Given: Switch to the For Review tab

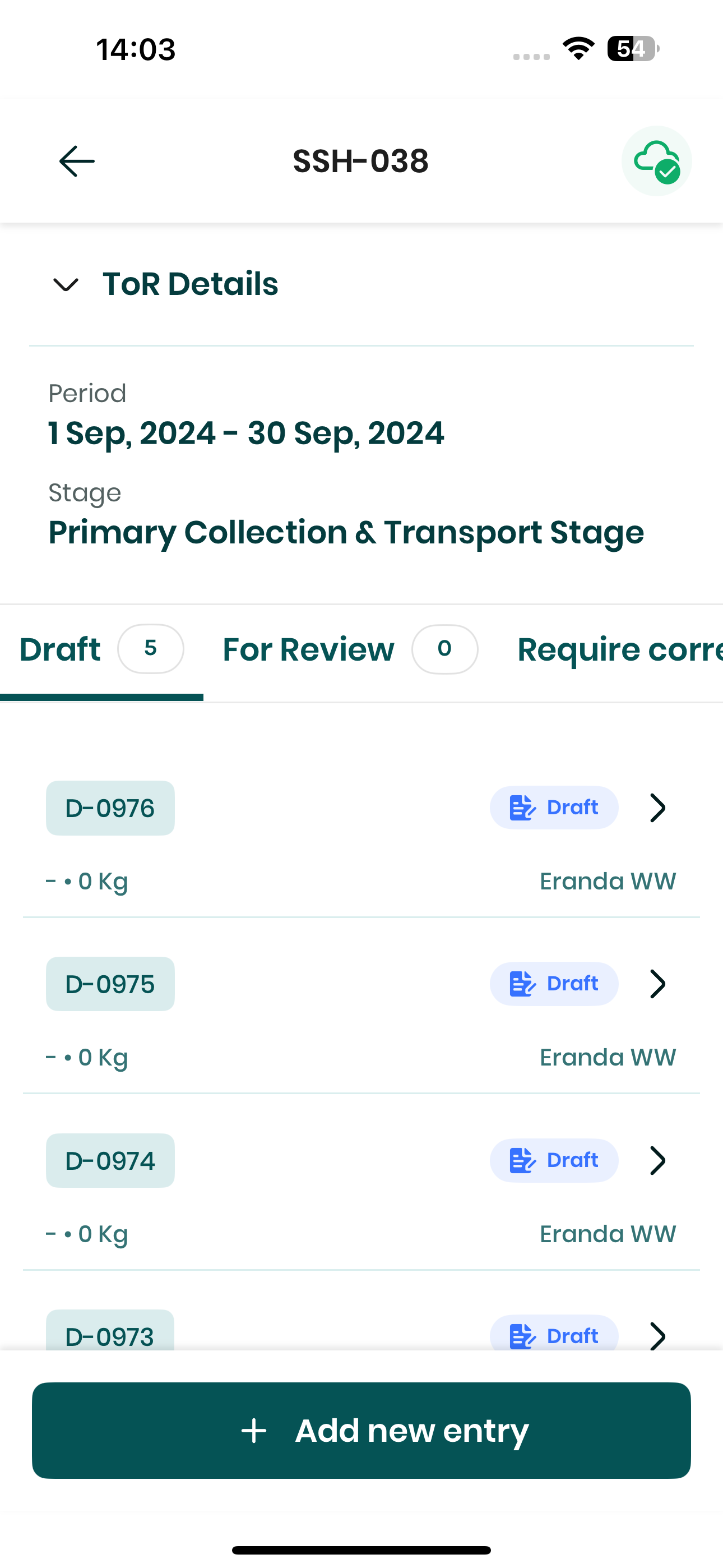Looking at the screenshot, I should (350, 649).
